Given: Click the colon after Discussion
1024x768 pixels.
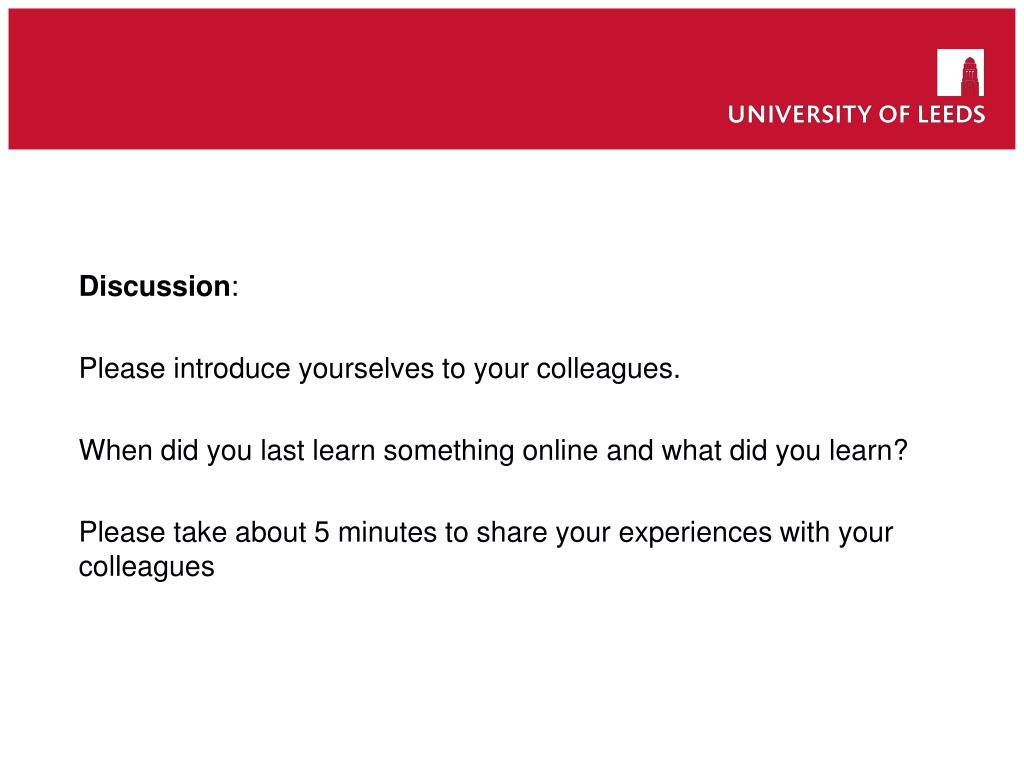Looking at the screenshot, I should point(235,289).
